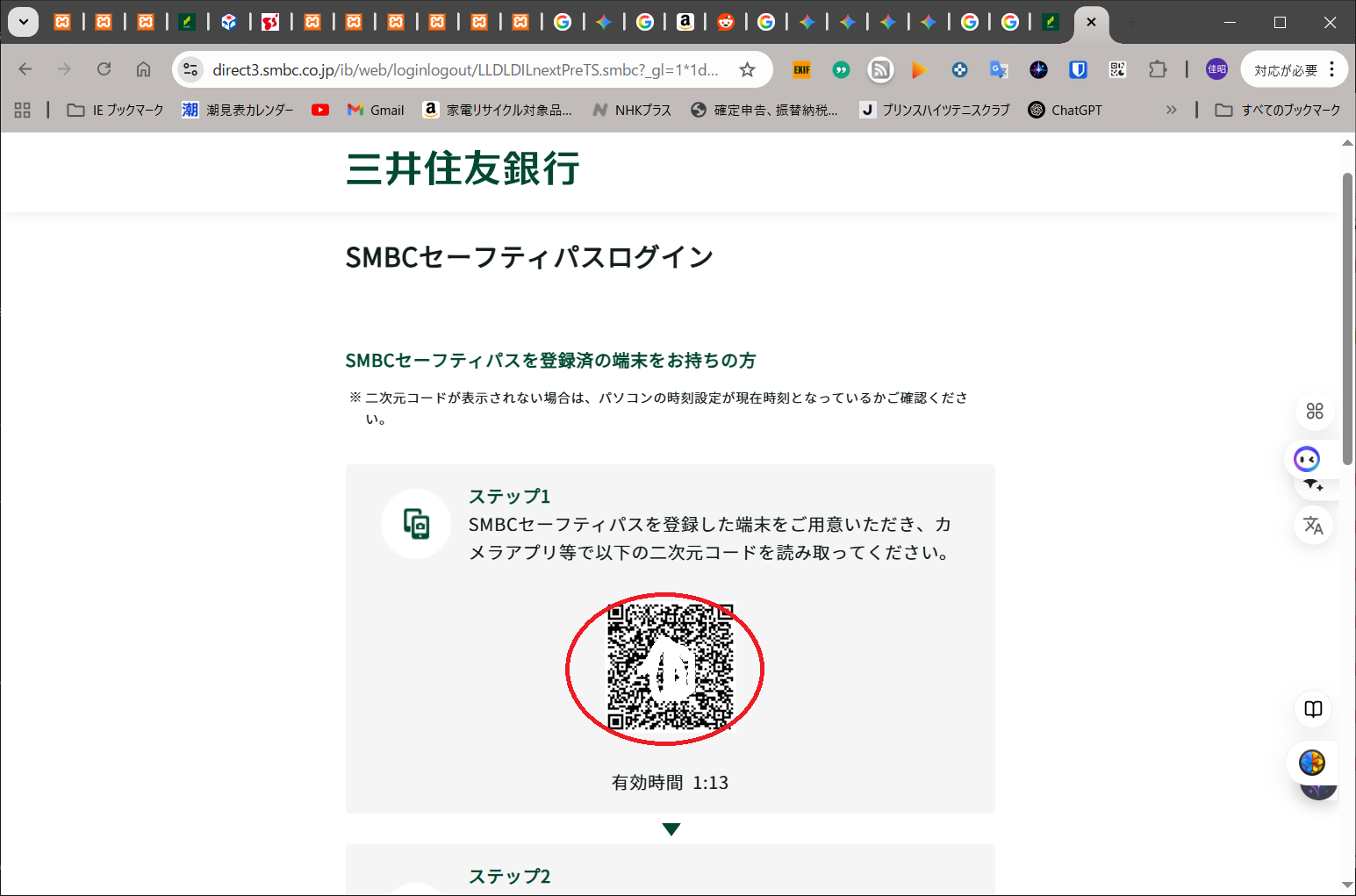The height and width of the screenshot is (896, 1356).
Task: Open the tab search dropdown arrow
Action: pos(24,22)
